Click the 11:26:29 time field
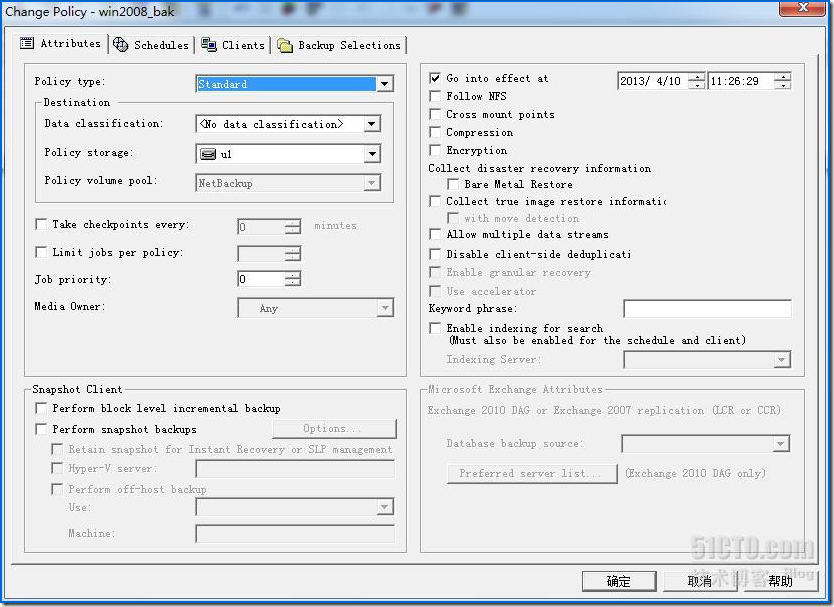Viewport: 834px width, 607px height. coord(741,81)
